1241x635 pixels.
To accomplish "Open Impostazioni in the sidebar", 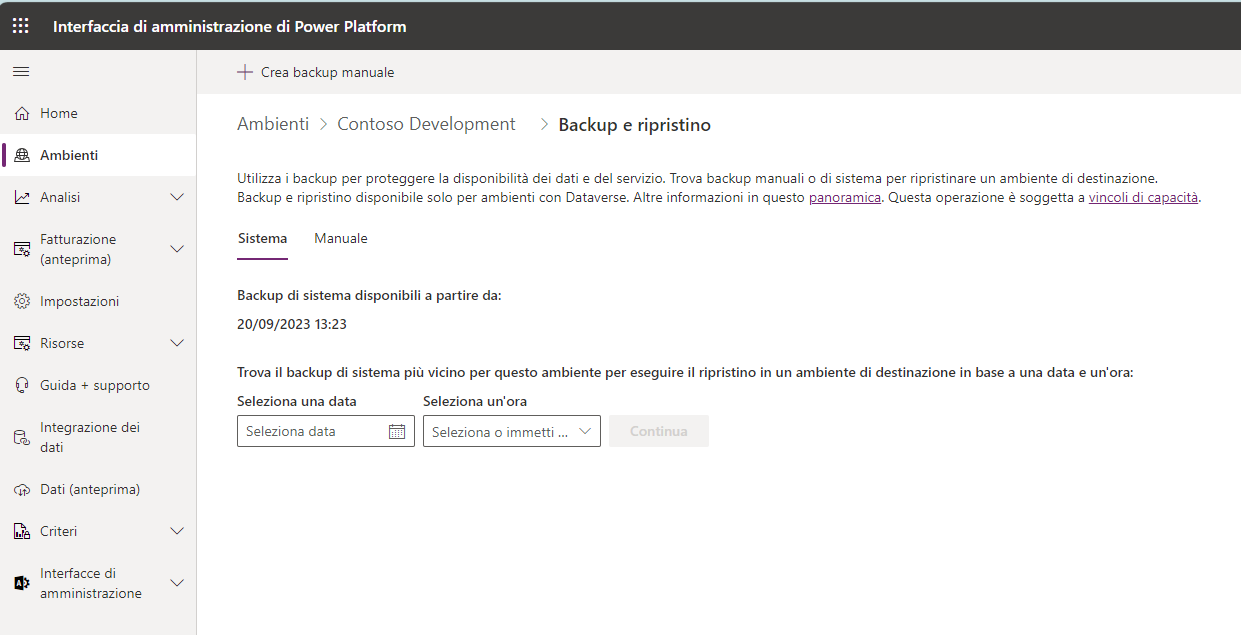I will (x=98, y=302).
